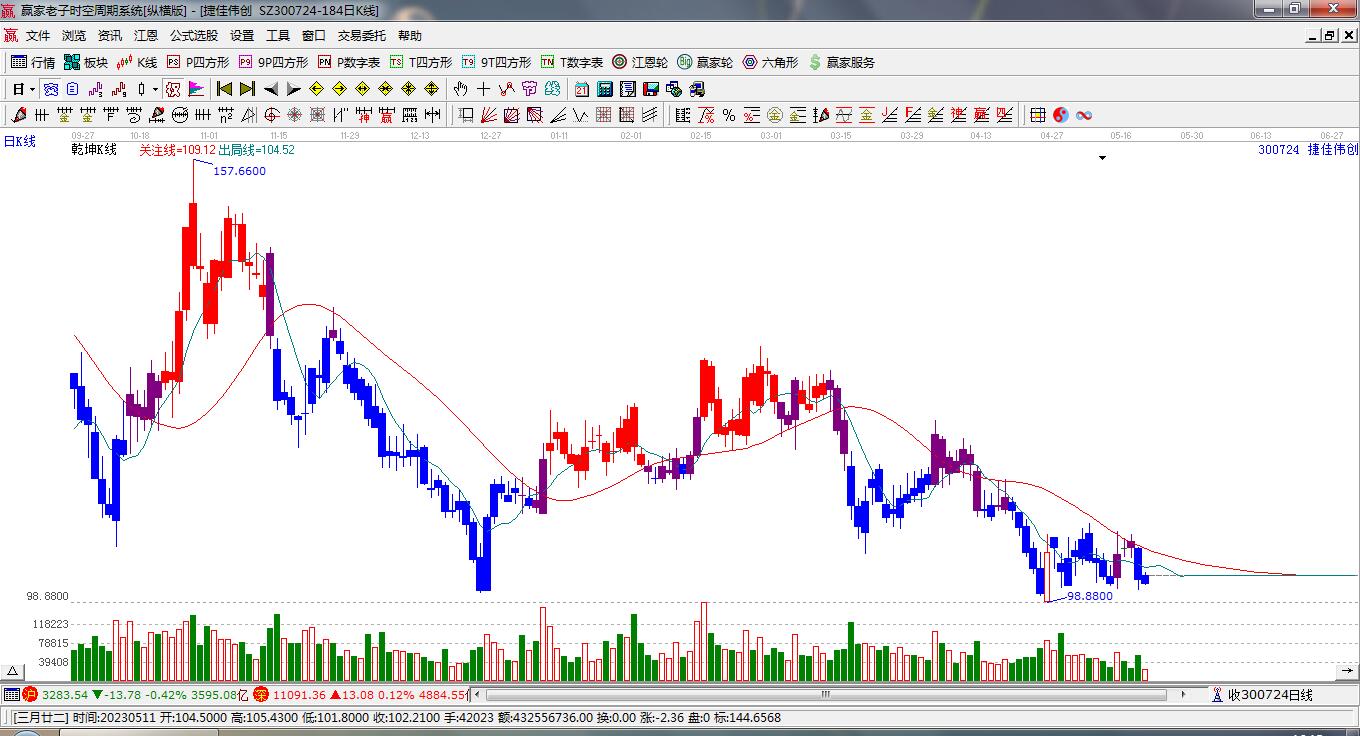The image size is (1360, 736).
Task: Click the 行情 toolbar button
Action: point(33,62)
